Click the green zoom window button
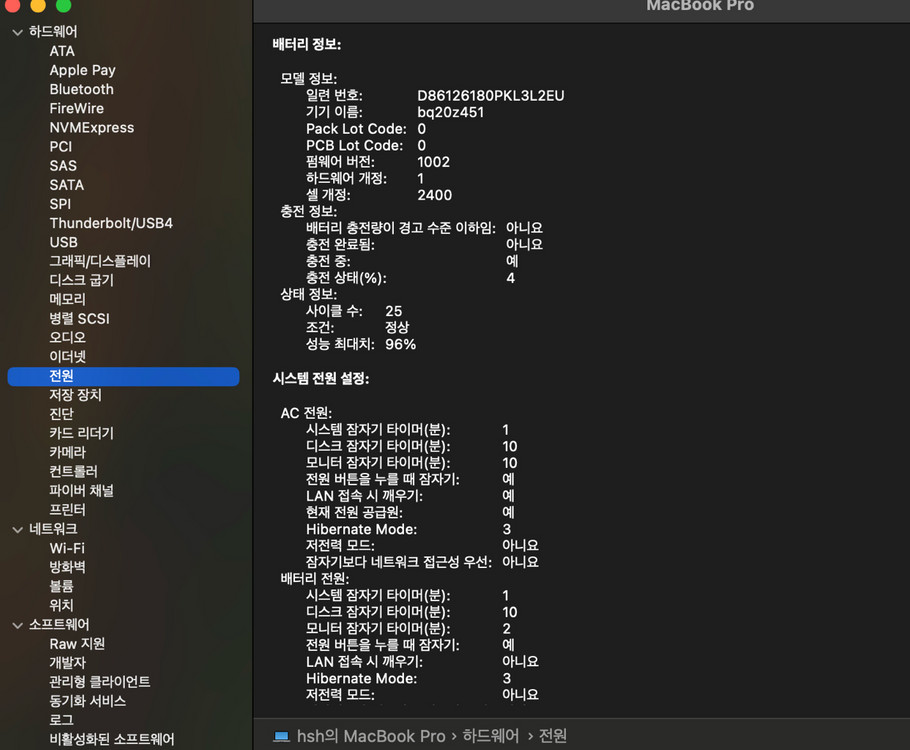Viewport: 910px width, 750px height. [x=63, y=5]
